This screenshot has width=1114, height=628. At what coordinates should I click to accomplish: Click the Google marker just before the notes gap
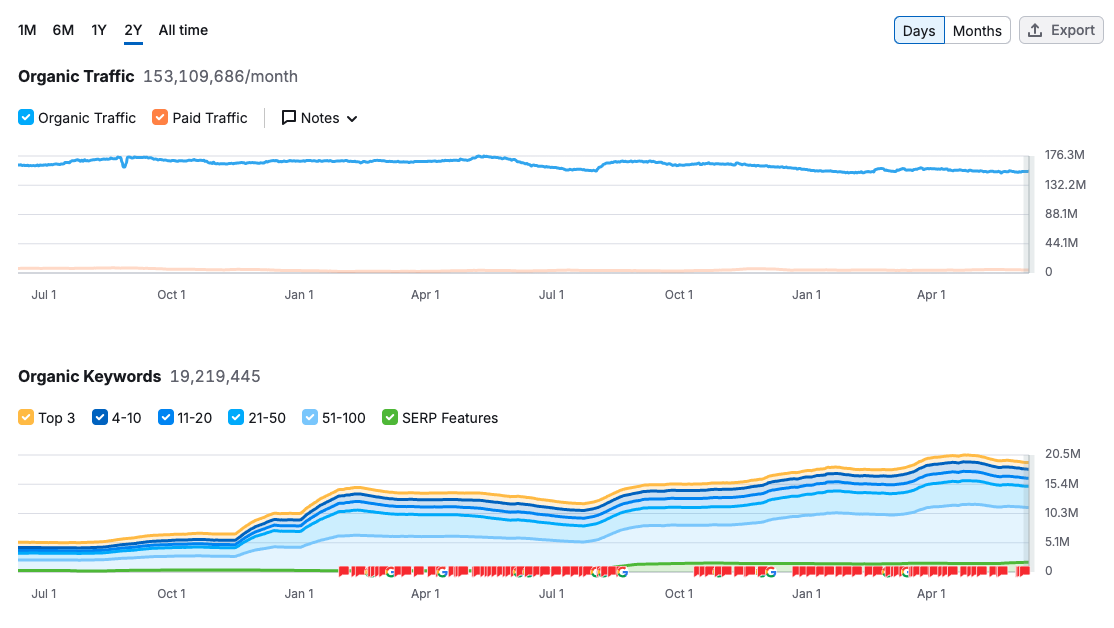point(622,572)
